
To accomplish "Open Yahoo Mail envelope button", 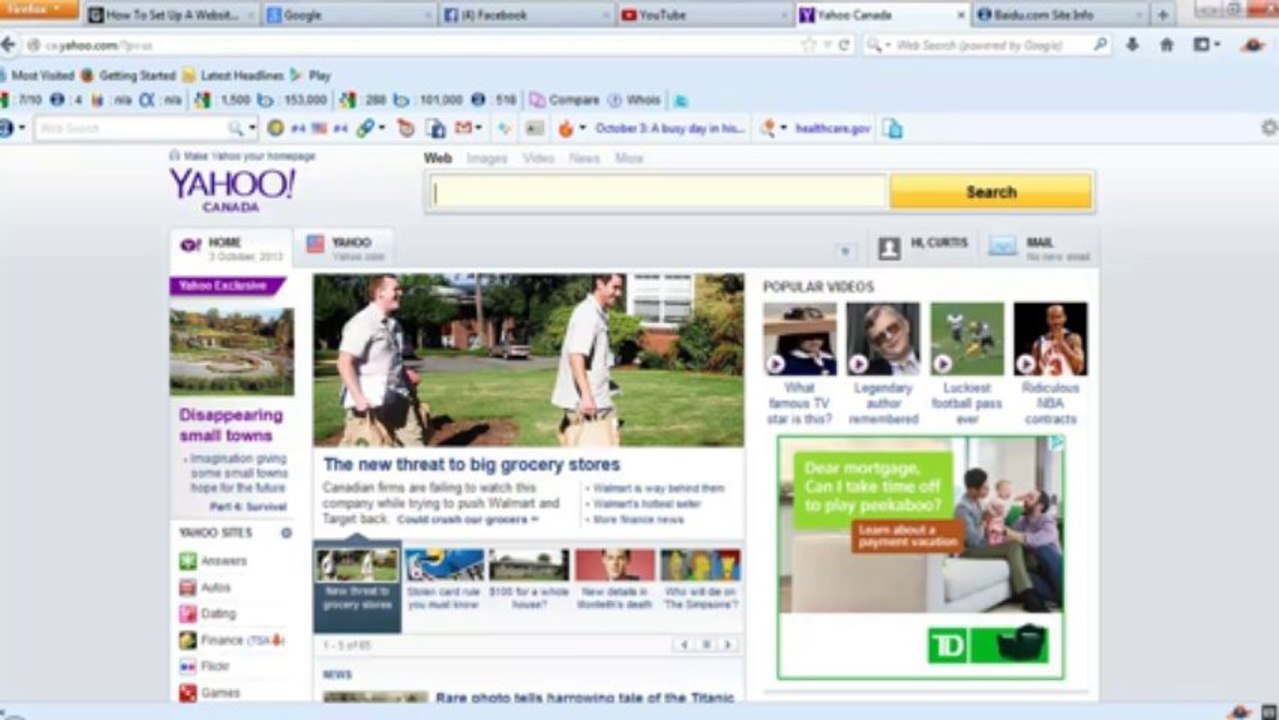I will 1039,247.
